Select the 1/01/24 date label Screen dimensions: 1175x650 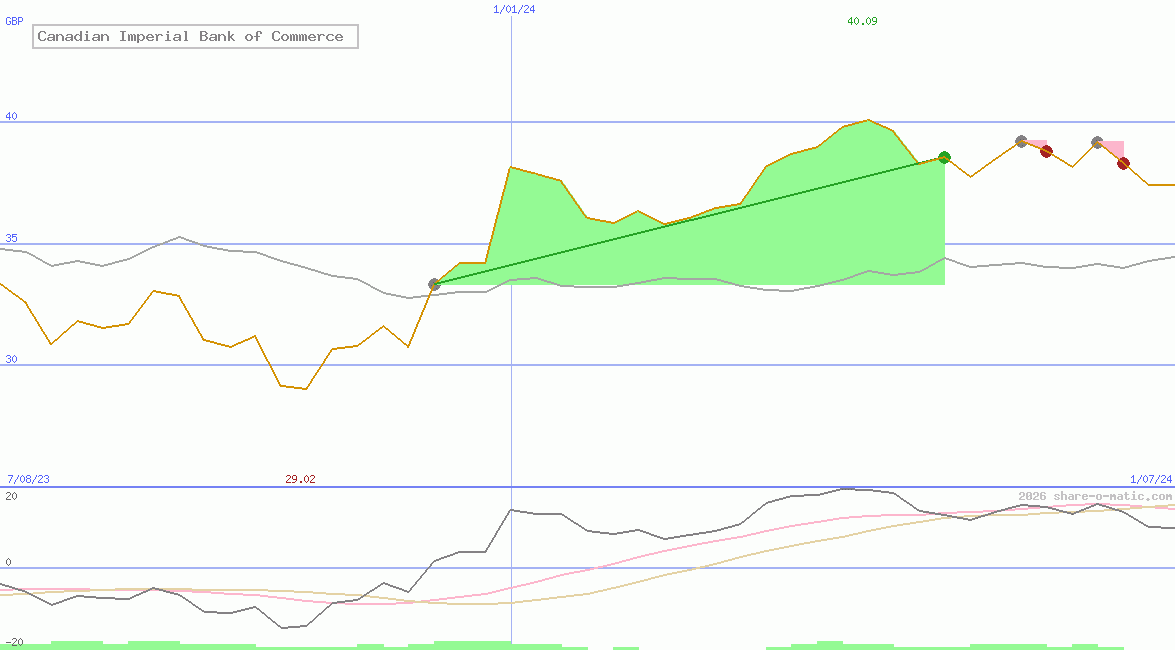[x=514, y=9]
